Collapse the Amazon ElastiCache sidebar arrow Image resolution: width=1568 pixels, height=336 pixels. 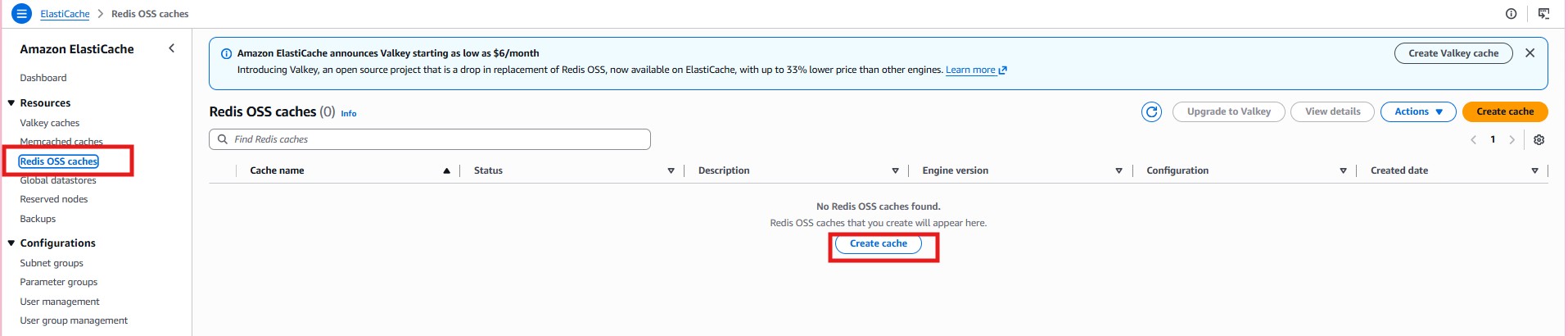click(x=171, y=48)
